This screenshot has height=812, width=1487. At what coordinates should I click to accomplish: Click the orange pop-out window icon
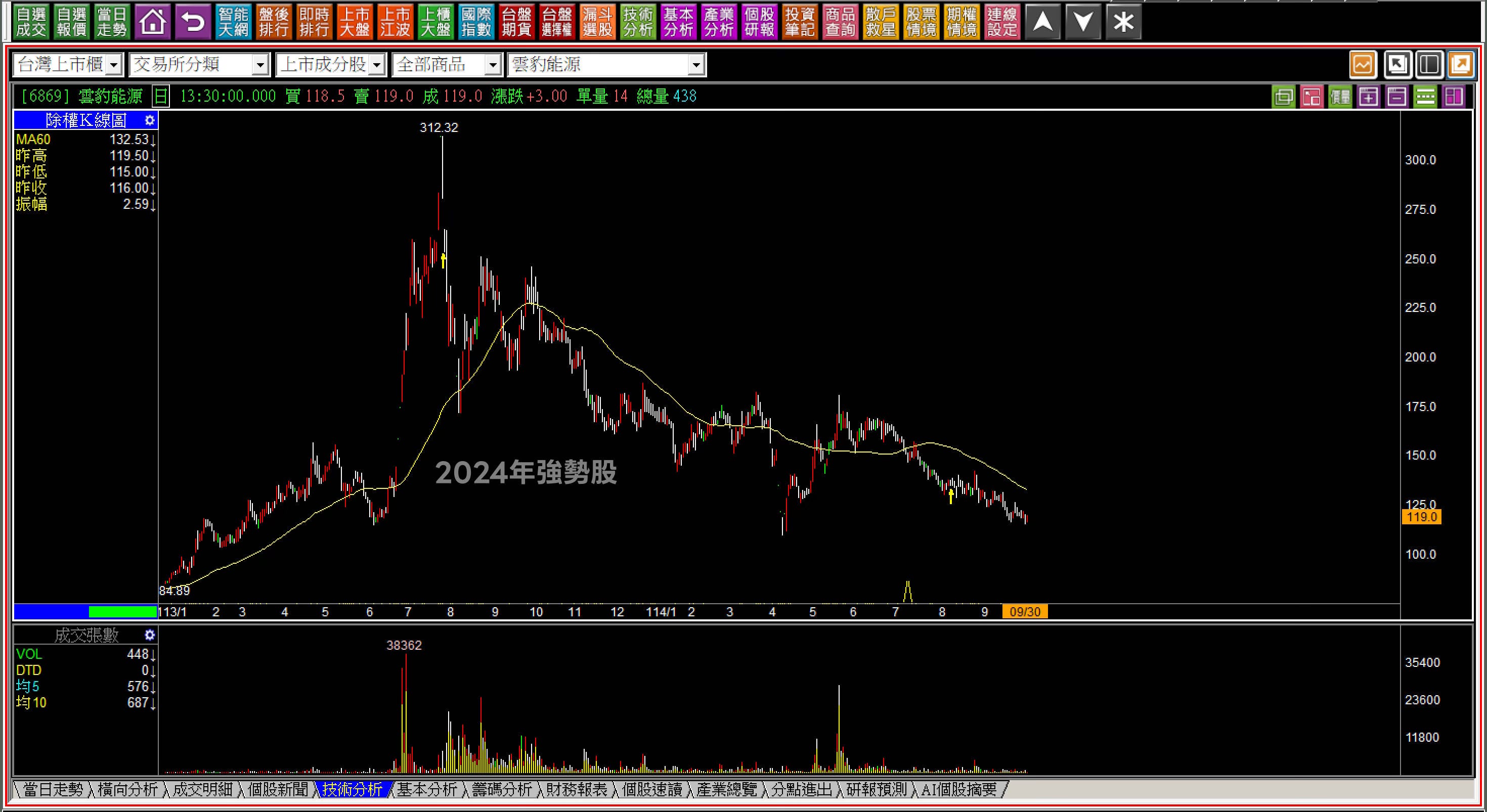(x=1461, y=64)
